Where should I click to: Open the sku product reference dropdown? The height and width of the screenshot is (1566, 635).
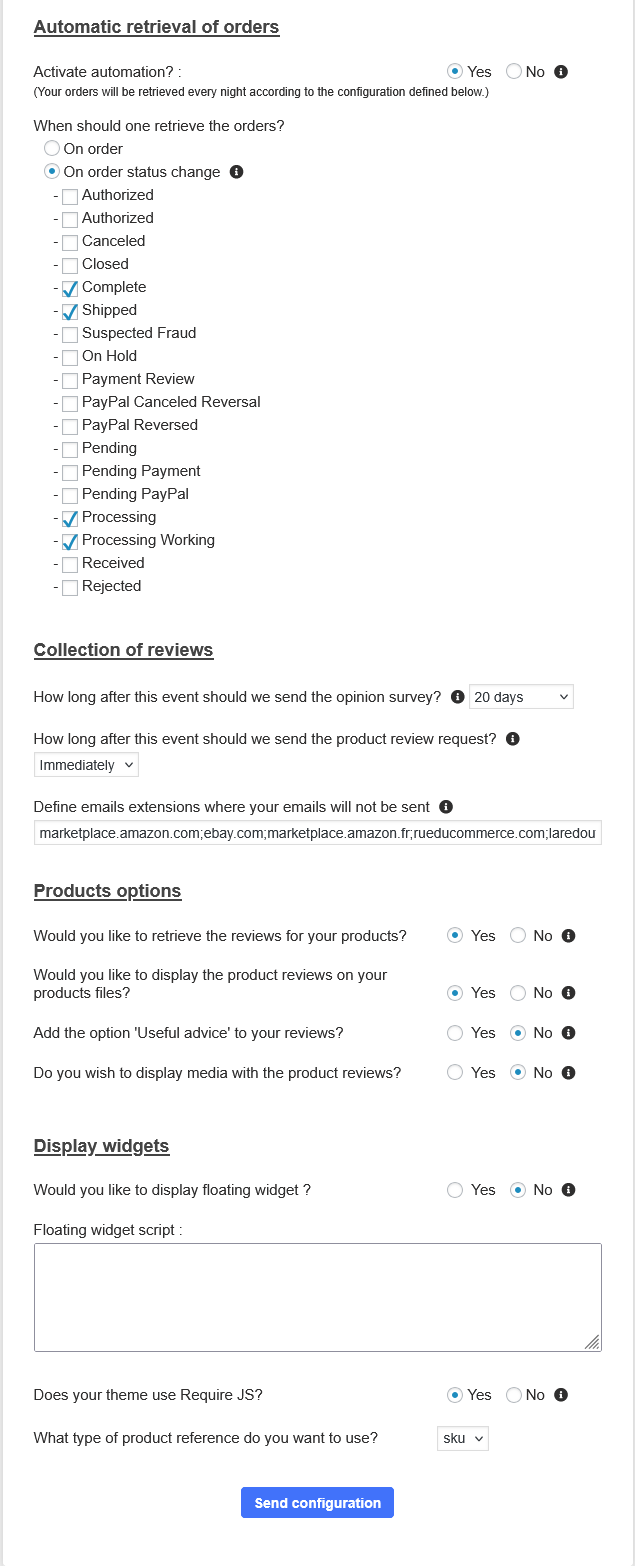tap(463, 1439)
